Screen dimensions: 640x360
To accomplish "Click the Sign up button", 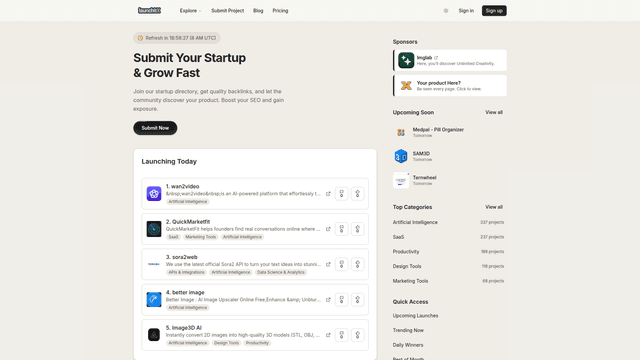I will pos(494,11).
